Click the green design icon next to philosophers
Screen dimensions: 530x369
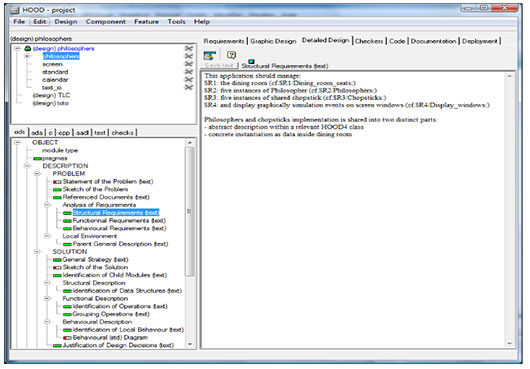[28, 49]
